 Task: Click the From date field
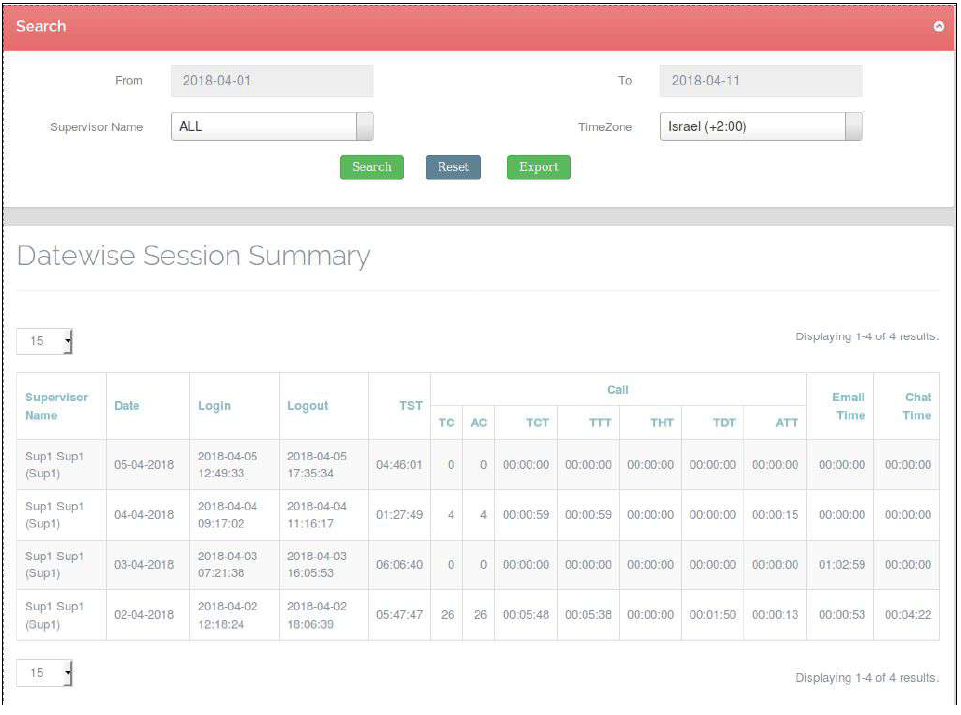272,81
